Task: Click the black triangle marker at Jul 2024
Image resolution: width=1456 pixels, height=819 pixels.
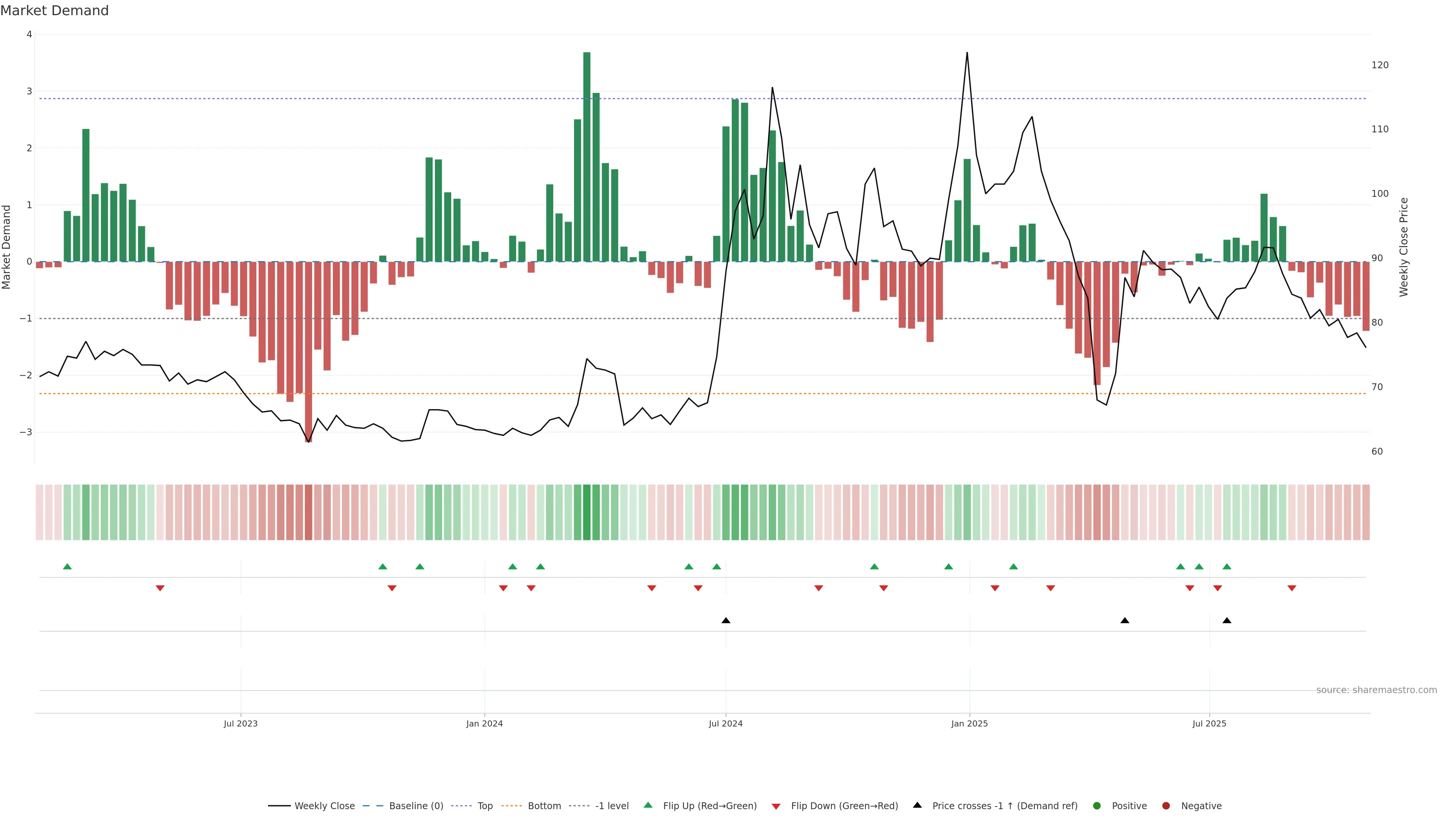Action: (x=726, y=621)
